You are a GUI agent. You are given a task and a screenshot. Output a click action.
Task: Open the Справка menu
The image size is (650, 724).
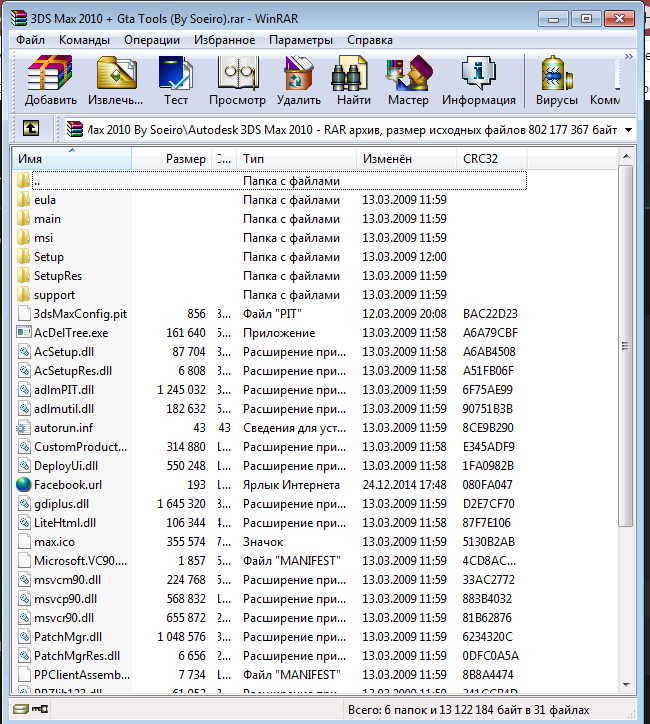[x=370, y=40]
